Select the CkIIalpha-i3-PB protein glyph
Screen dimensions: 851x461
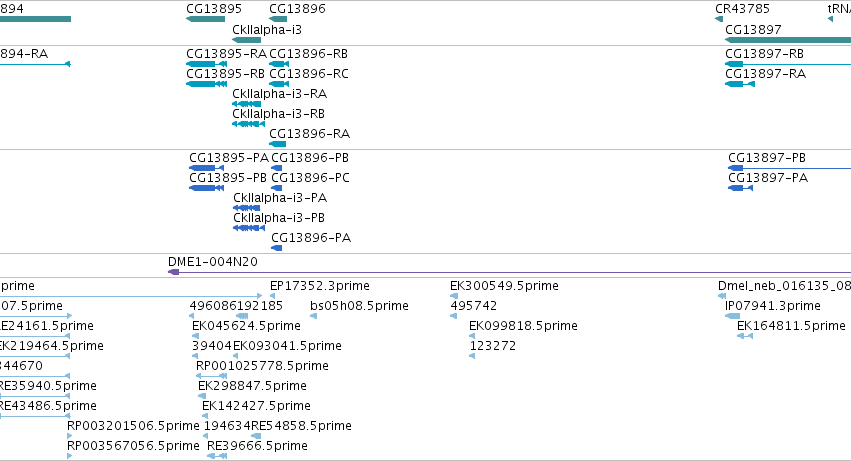249,228
